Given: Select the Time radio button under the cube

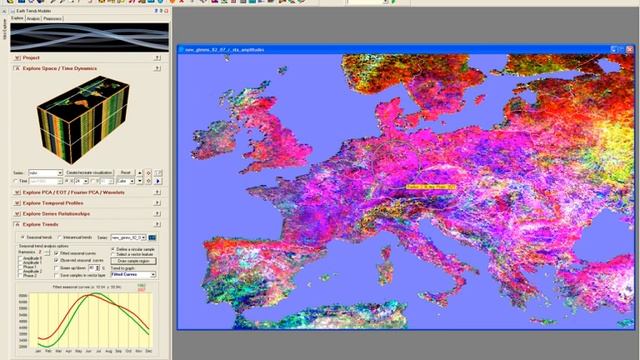Looking at the screenshot, I should pos(16,181).
